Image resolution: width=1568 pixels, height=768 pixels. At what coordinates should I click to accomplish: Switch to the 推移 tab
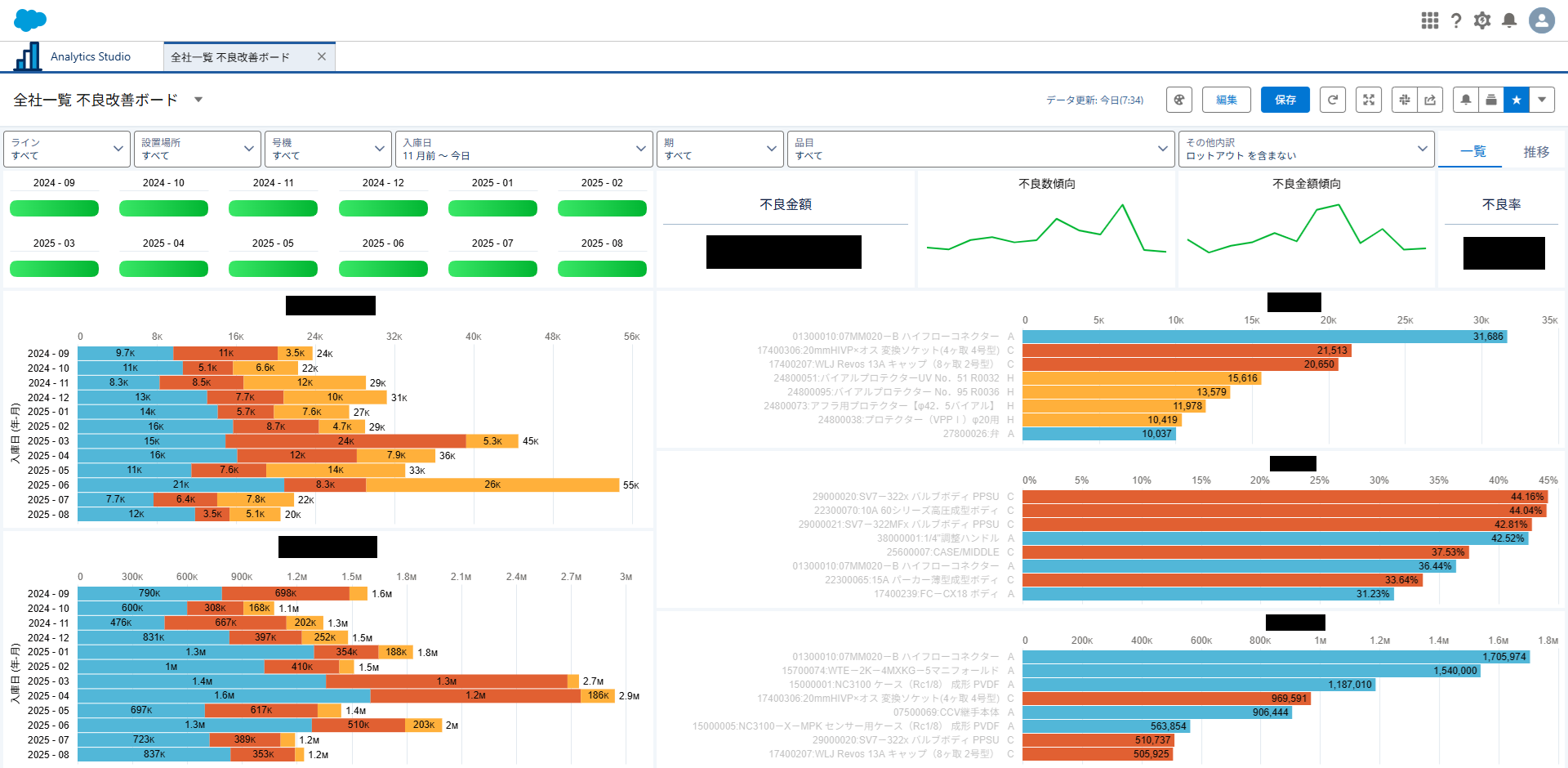(x=1535, y=152)
